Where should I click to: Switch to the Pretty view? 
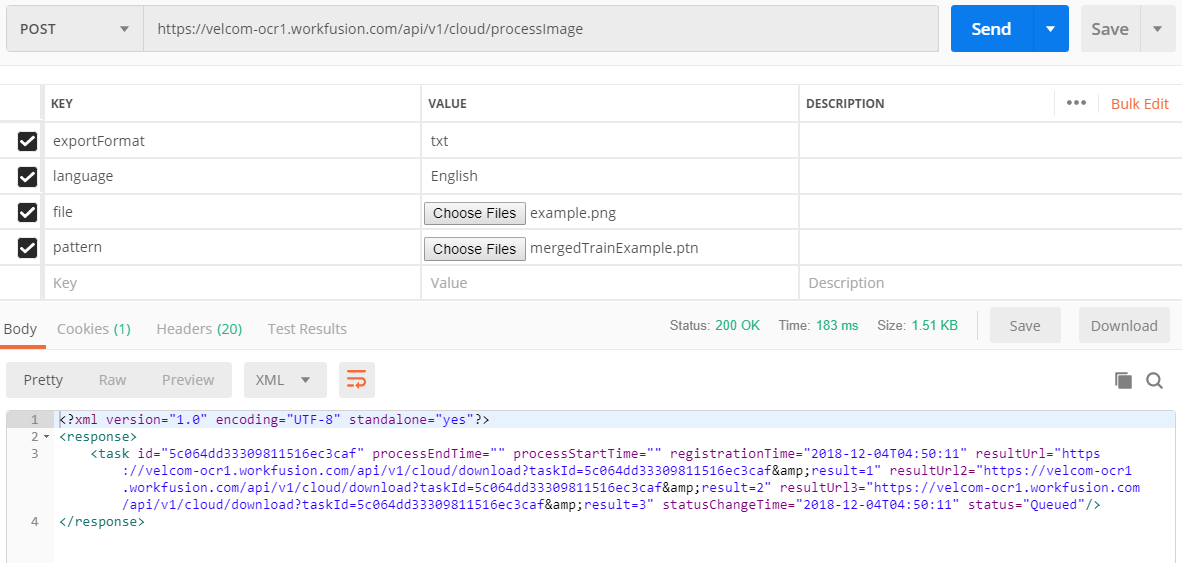[x=43, y=380]
